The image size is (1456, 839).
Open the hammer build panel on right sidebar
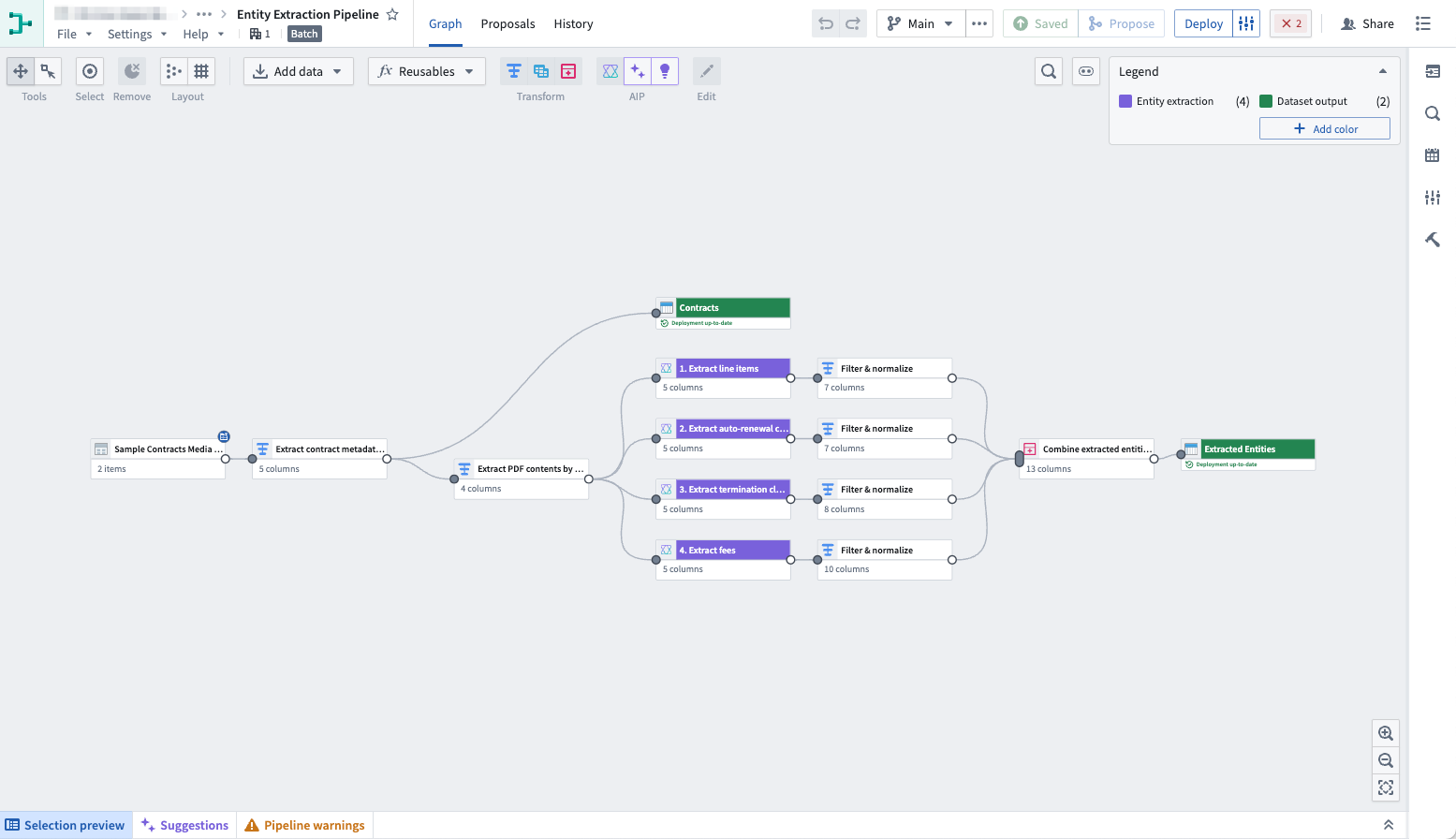[x=1433, y=239]
